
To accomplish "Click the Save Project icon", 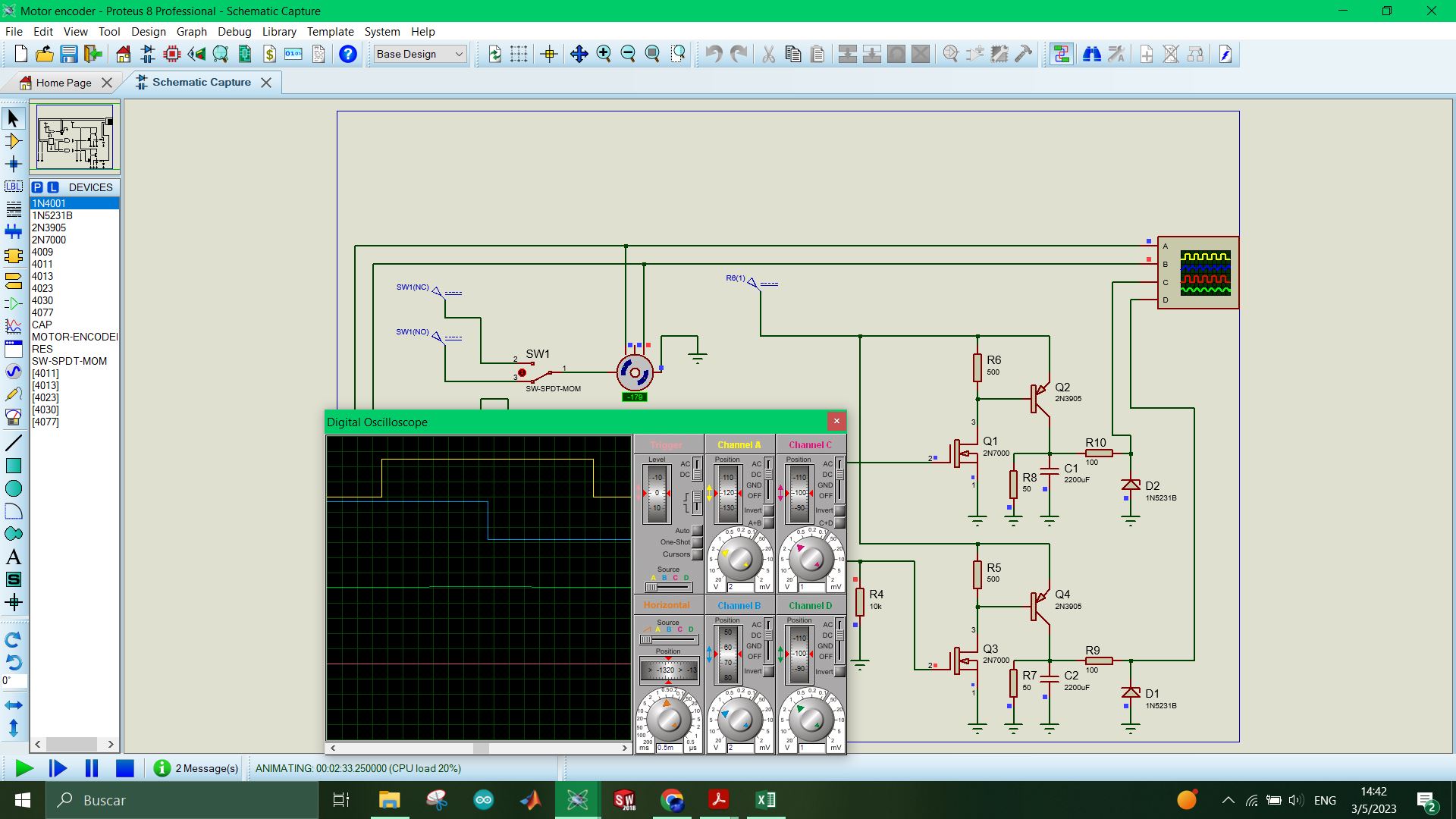I will click(69, 54).
